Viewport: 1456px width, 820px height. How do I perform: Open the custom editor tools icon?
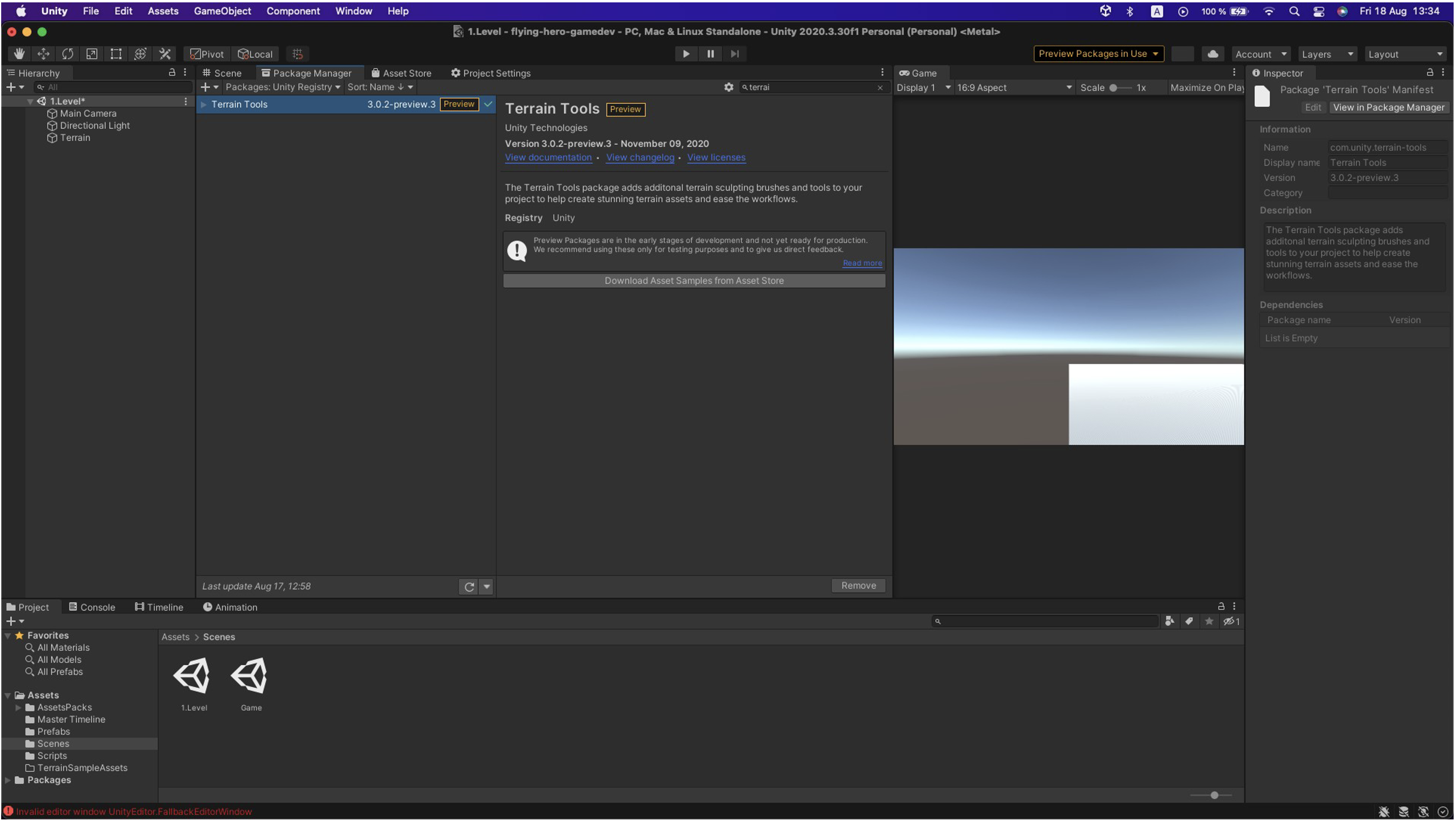[x=165, y=53]
